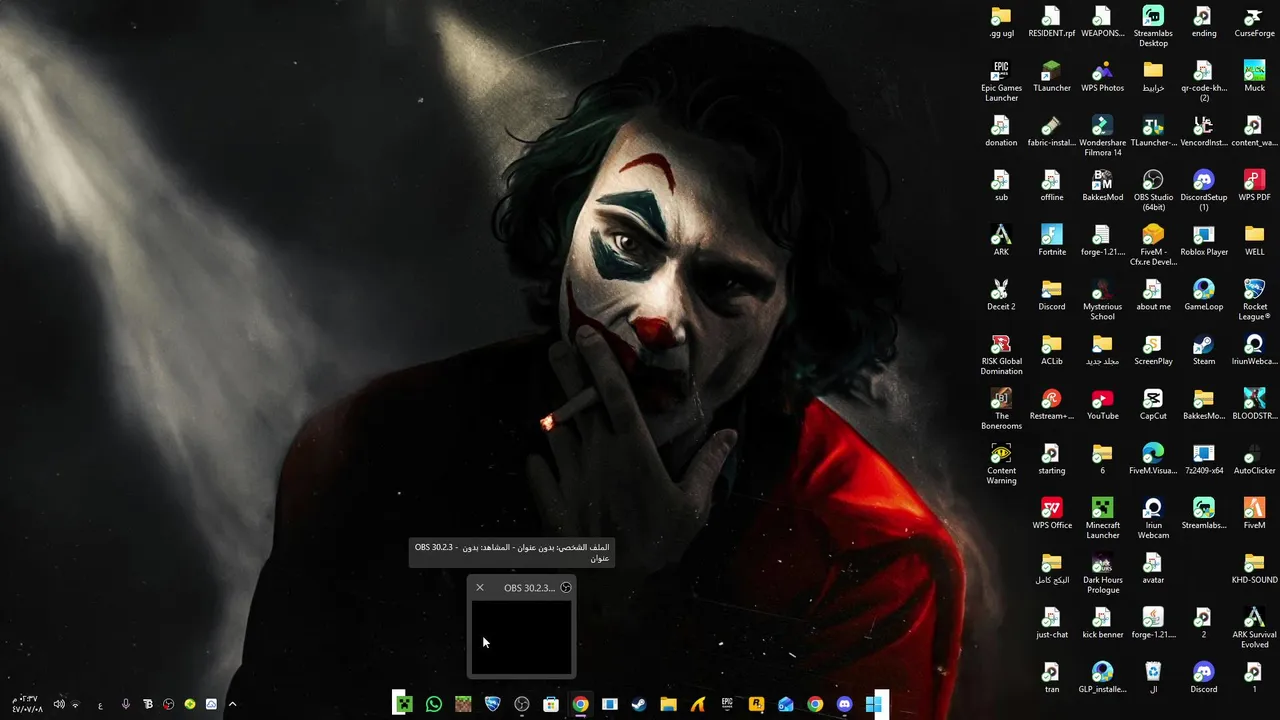Select The Bonerooms desktop icon
1280x720 pixels.
coord(1001,410)
